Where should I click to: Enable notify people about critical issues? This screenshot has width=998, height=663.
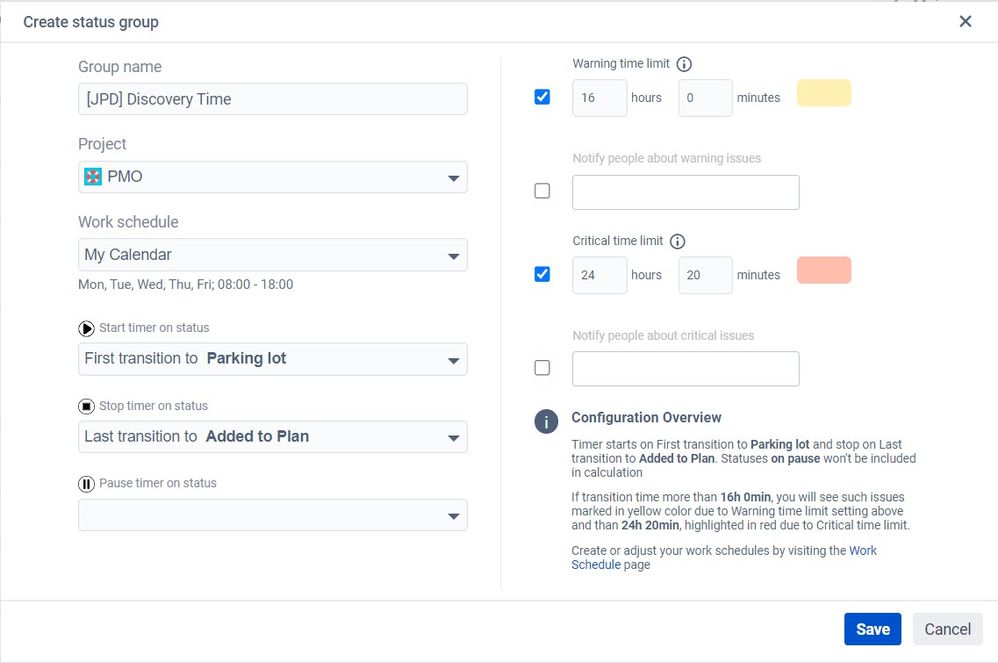(x=542, y=368)
